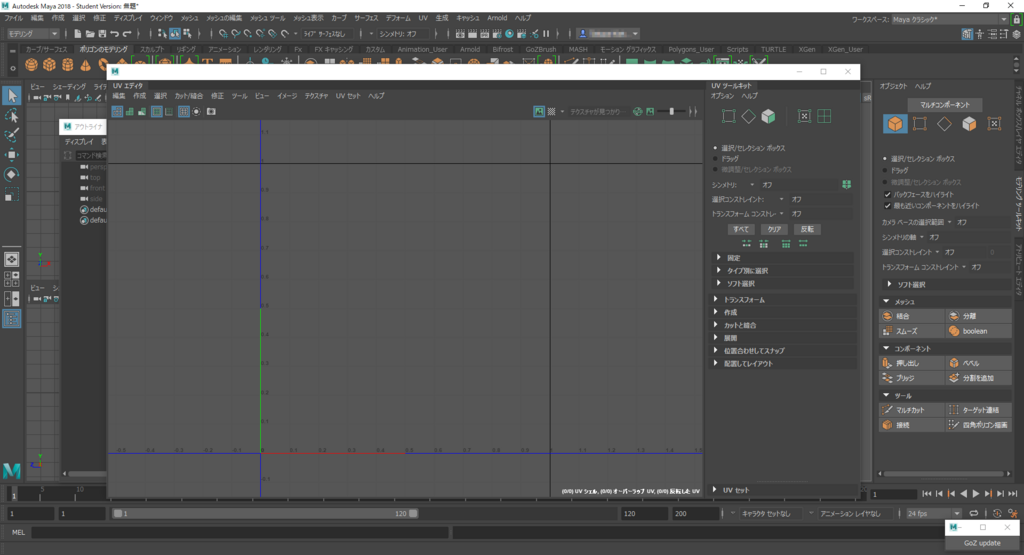Adjust the UV editor dimming slider
The image size is (1024, 555).
coord(671,112)
